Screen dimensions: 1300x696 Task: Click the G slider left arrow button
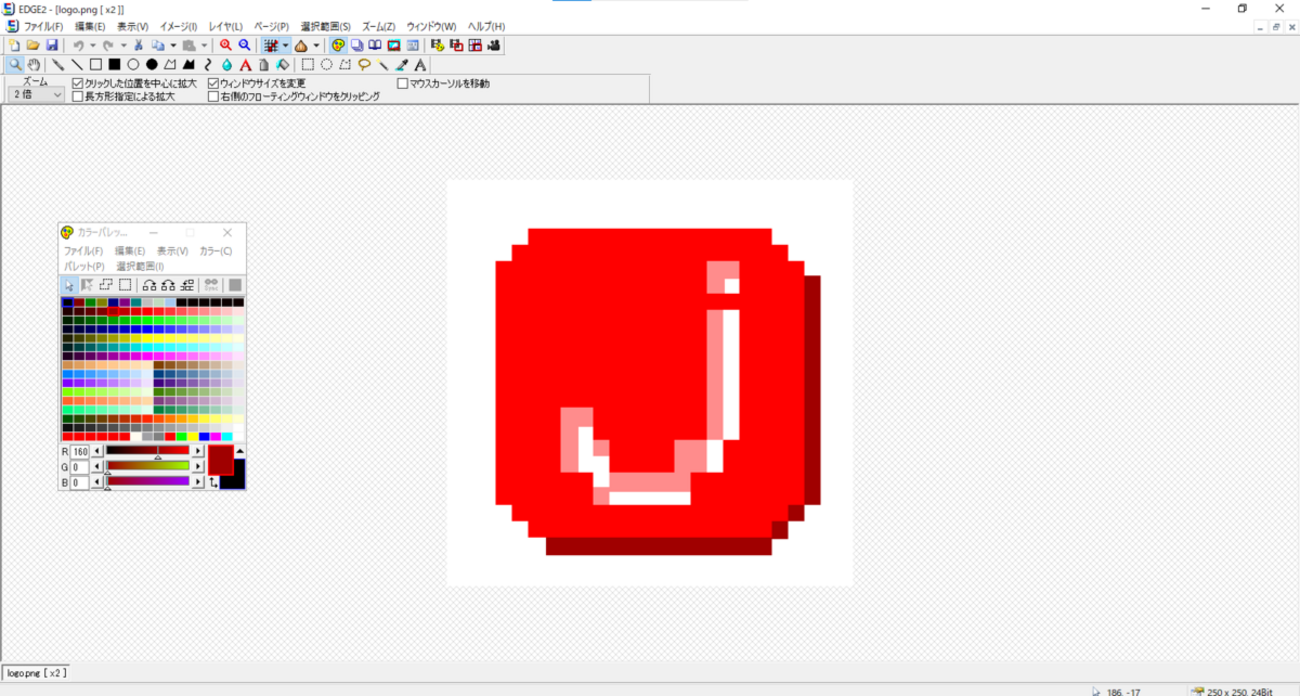click(97, 466)
